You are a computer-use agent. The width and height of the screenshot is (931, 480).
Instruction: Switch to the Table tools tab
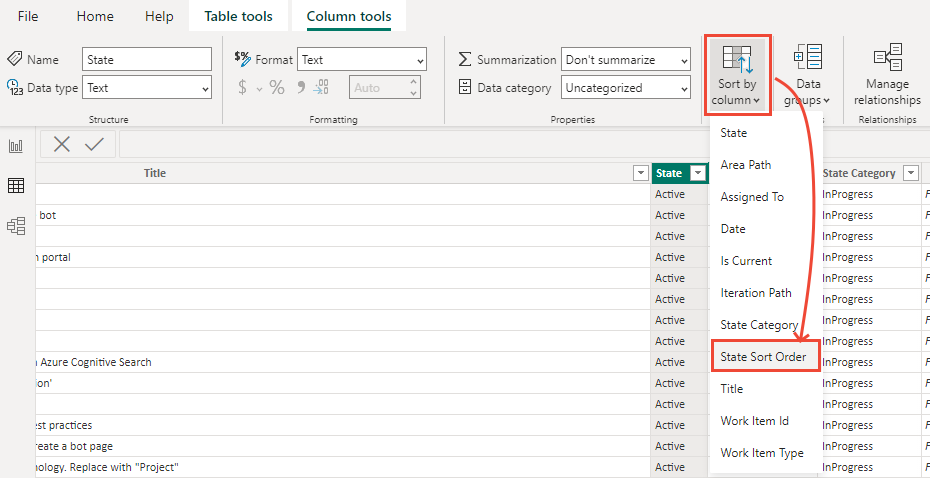(239, 16)
